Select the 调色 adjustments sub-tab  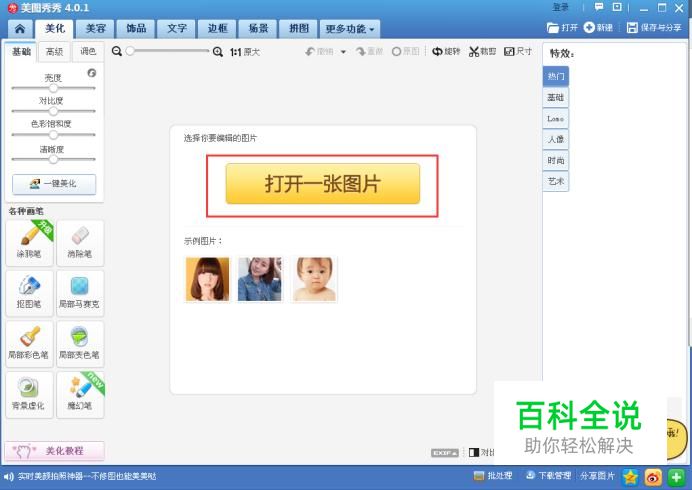[88, 52]
